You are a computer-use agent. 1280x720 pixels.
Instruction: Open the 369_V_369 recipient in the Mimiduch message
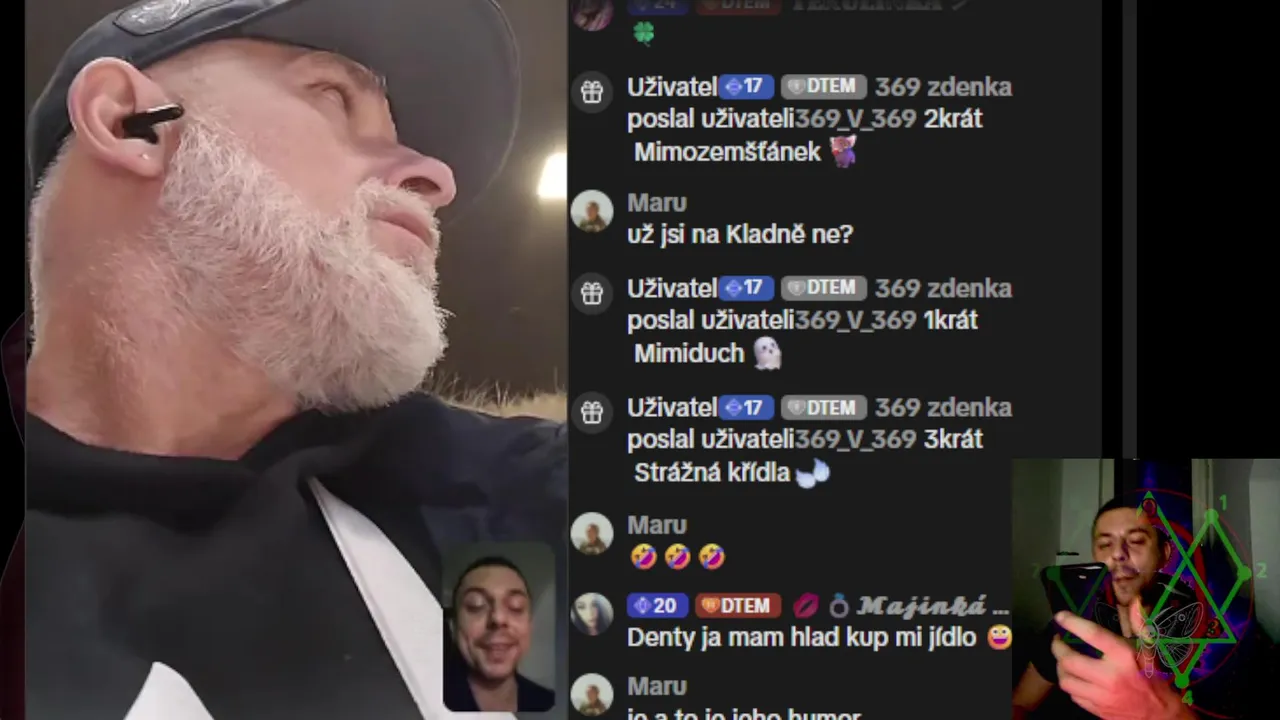[856, 320]
